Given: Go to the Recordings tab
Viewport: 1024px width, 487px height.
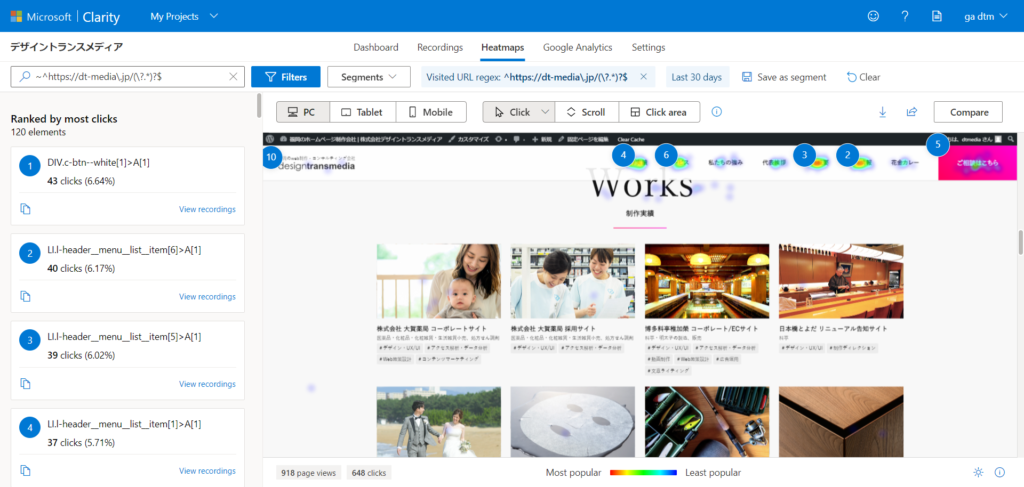Looking at the screenshot, I should (x=439, y=47).
